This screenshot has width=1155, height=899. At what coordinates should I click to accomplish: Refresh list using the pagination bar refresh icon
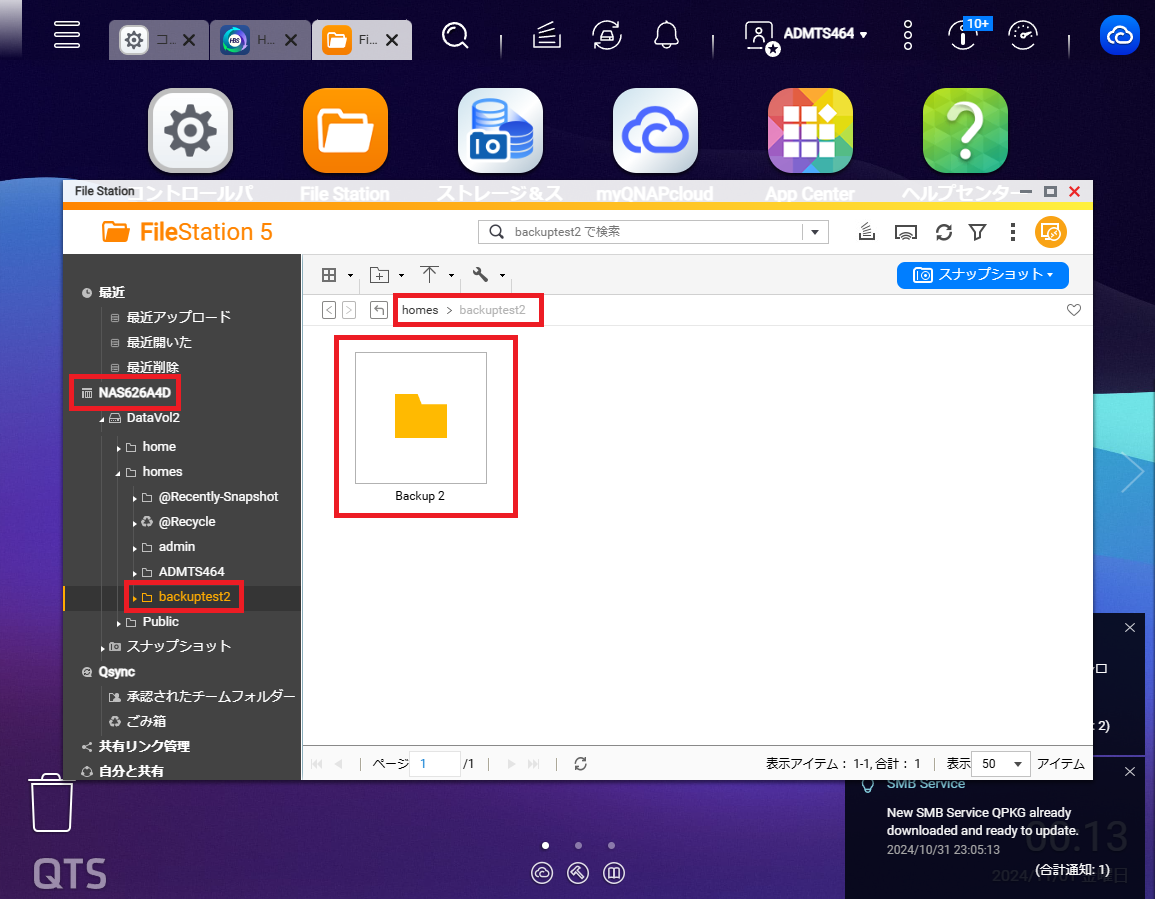click(580, 764)
